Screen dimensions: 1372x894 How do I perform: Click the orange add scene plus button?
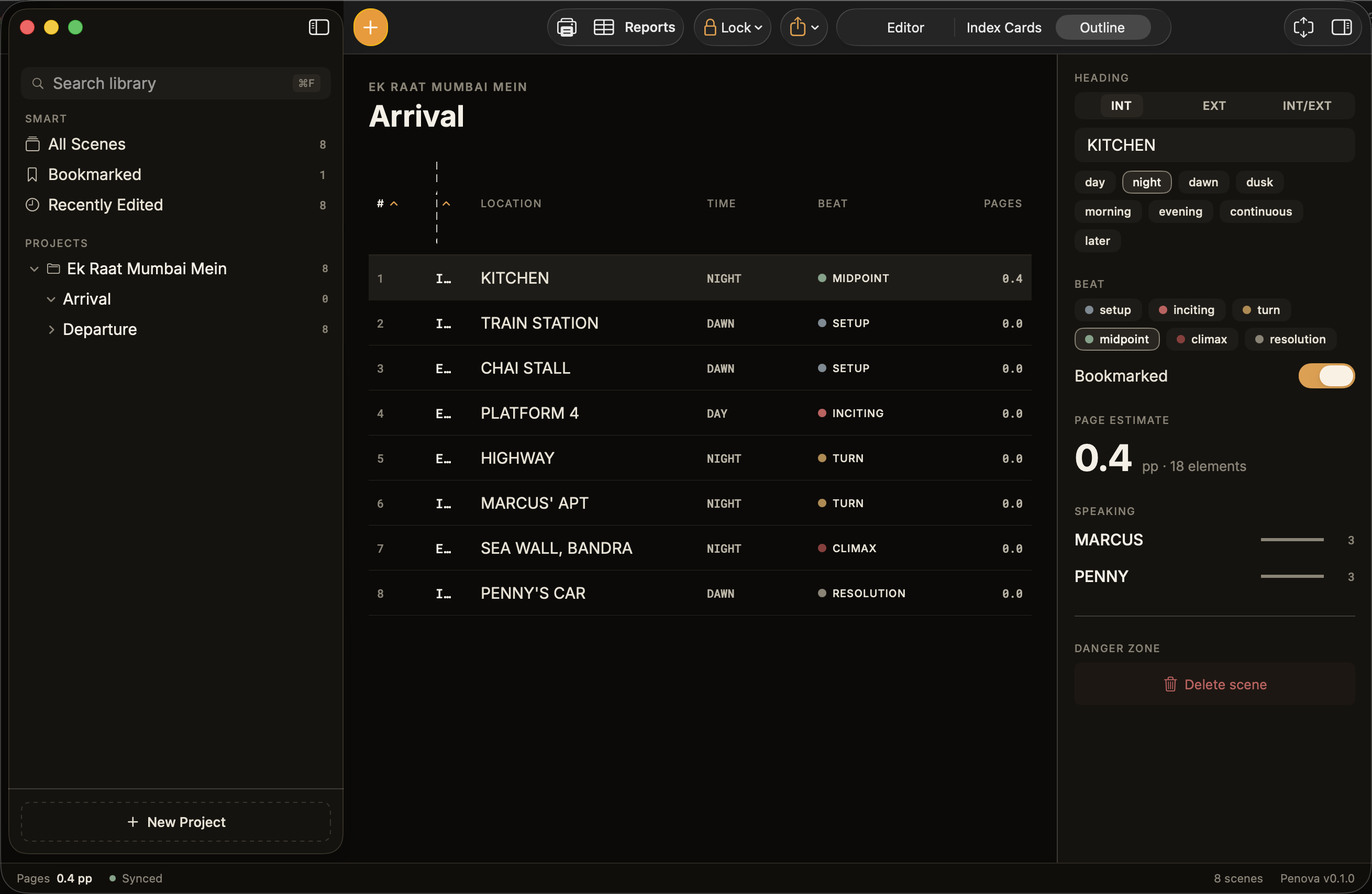pyautogui.click(x=370, y=27)
